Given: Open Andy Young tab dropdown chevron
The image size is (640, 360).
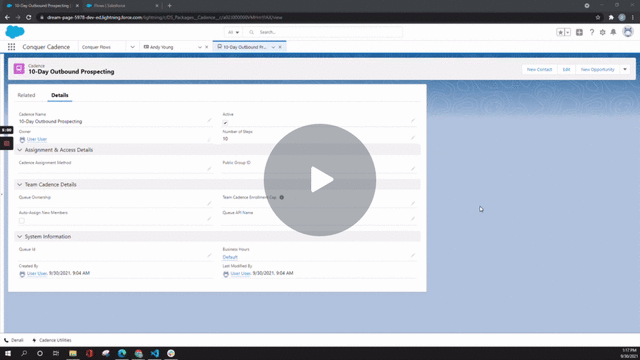Looking at the screenshot, I should pyautogui.click(x=200, y=47).
